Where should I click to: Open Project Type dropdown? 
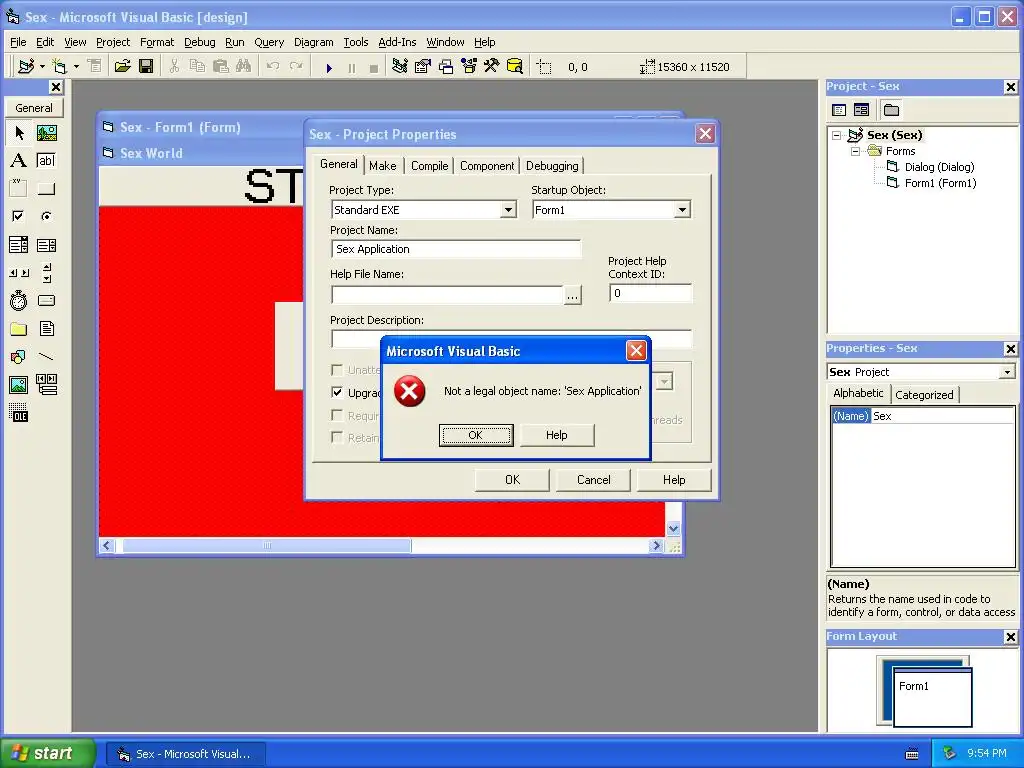coord(508,210)
